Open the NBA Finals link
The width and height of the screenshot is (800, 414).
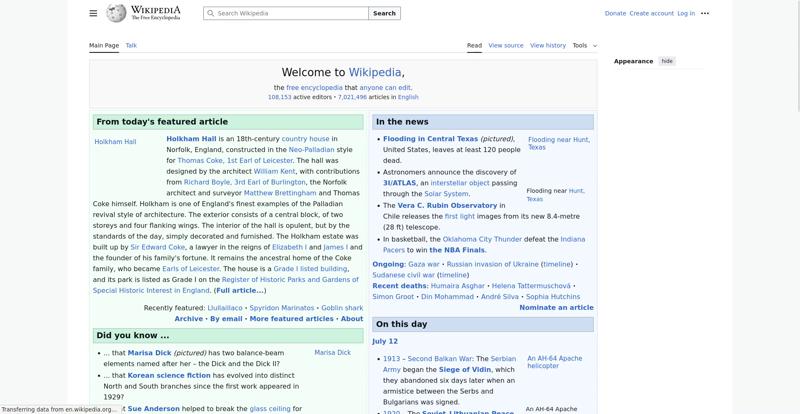(457, 250)
